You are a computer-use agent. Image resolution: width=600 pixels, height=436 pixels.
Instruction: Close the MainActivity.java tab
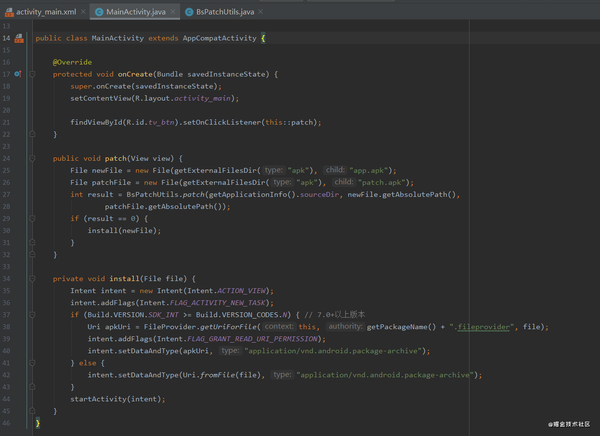pos(174,11)
